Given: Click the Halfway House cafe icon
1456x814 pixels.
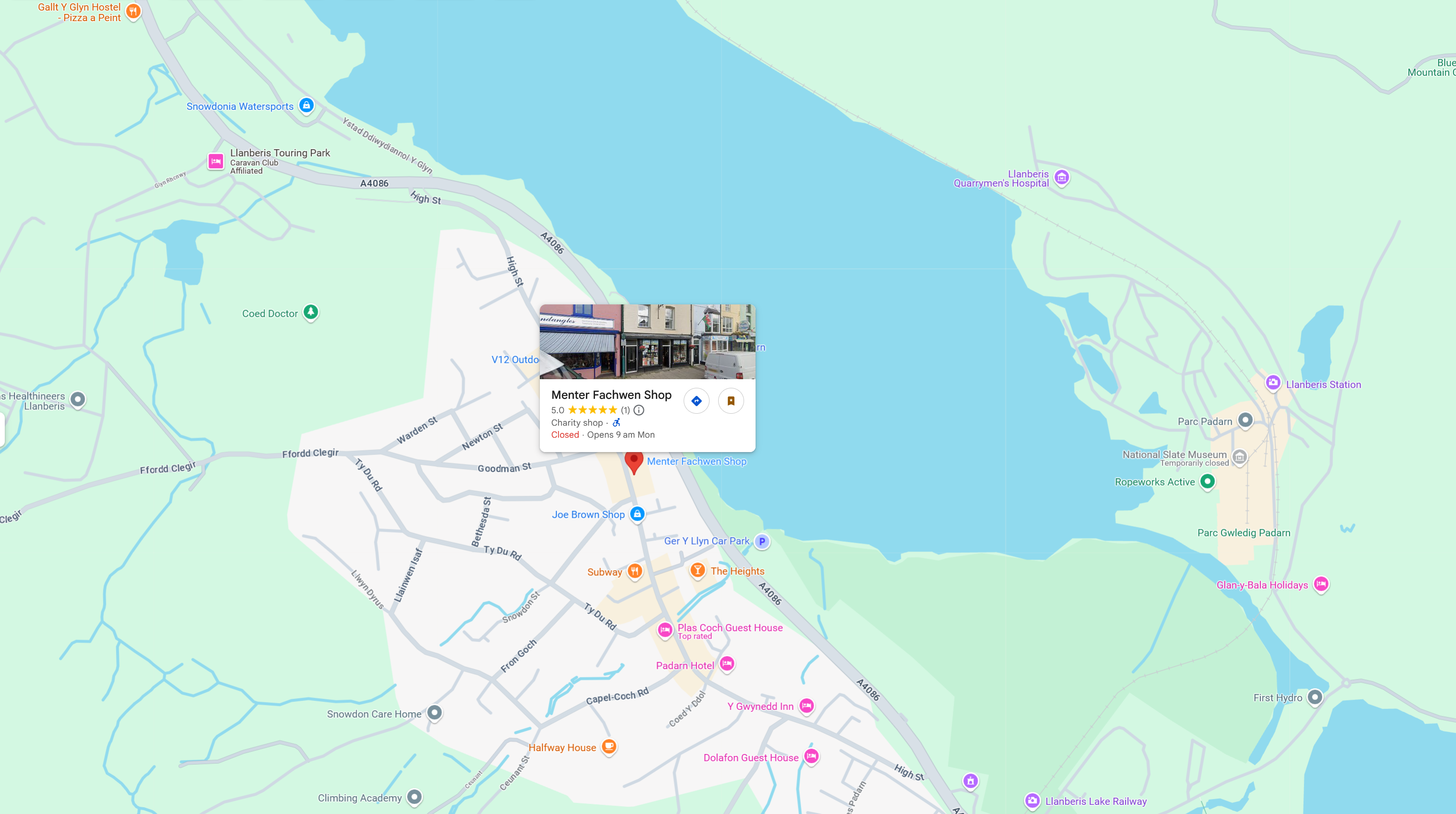Looking at the screenshot, I should coord(609,746).
